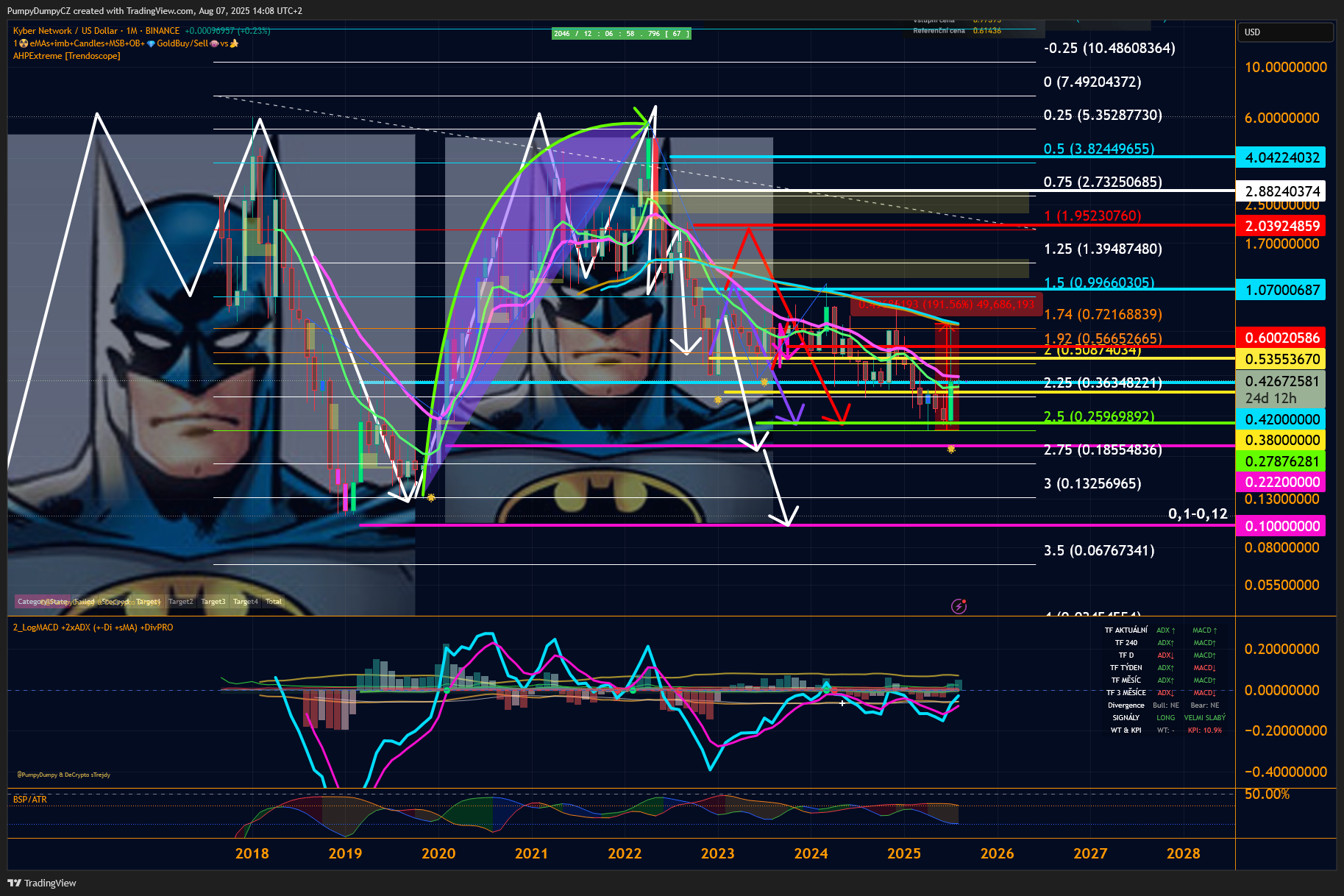Click the TradingView logo in the footer
Screen dimensions: 1344x896
pos(42,883)
